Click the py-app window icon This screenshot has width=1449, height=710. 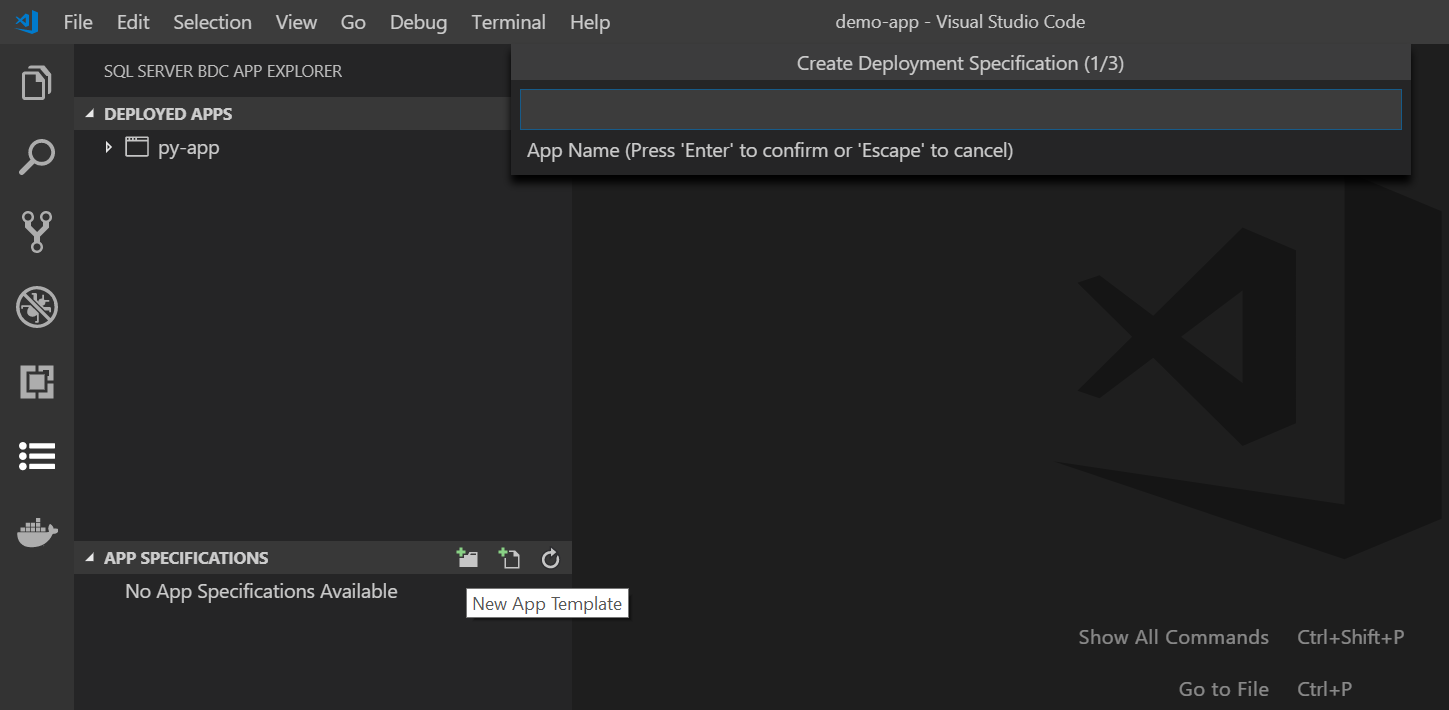[136, 147]
